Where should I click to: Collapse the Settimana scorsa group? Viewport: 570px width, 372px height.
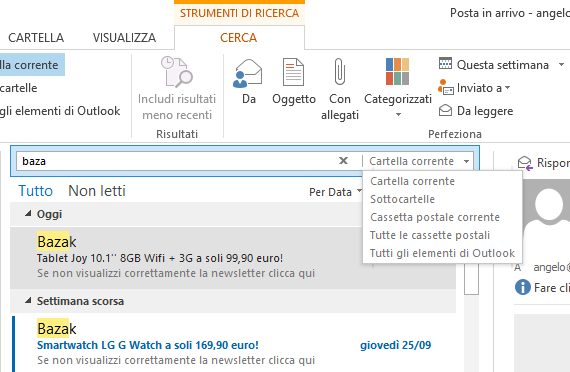[28, 301]
